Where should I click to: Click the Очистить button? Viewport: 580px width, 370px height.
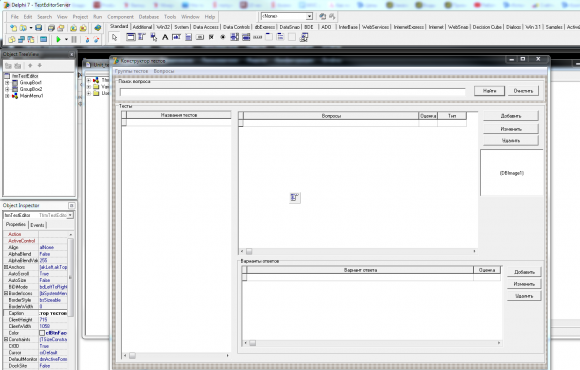tap(523, 91)
